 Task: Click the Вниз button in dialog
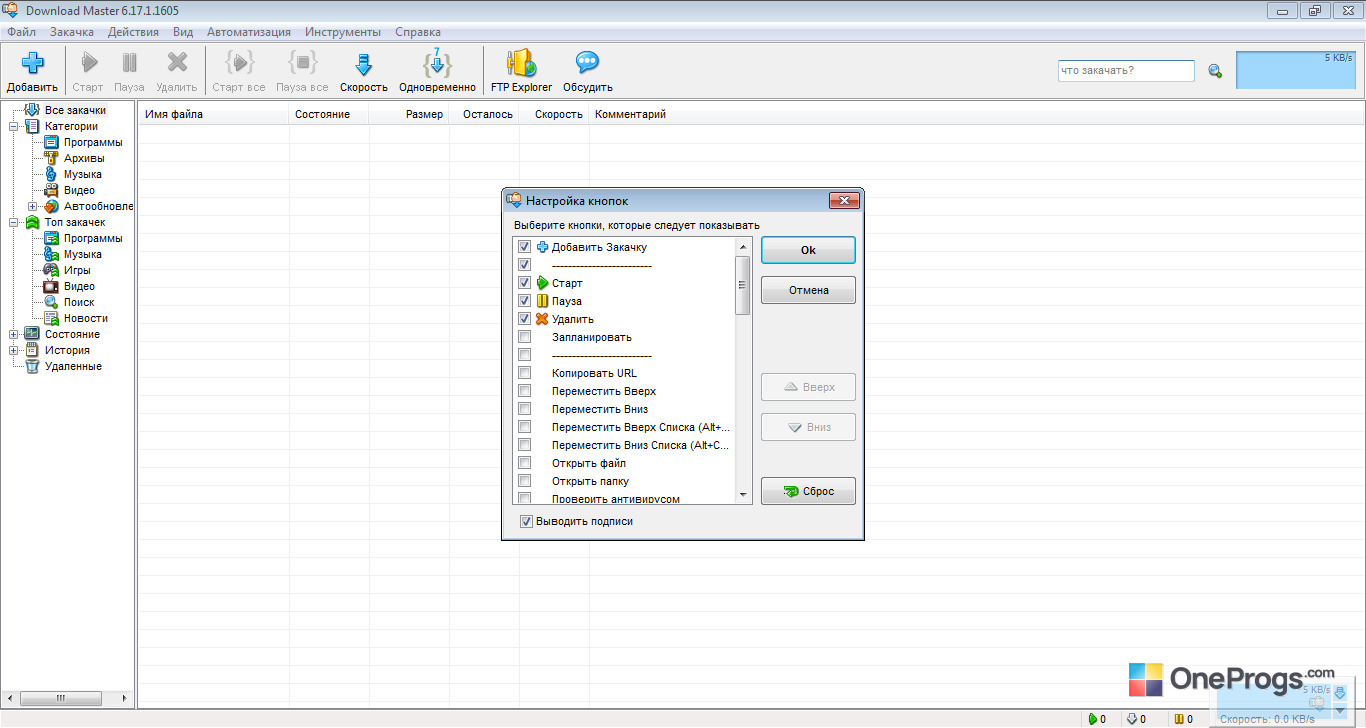pyautogui.click(x=808, y=427)
